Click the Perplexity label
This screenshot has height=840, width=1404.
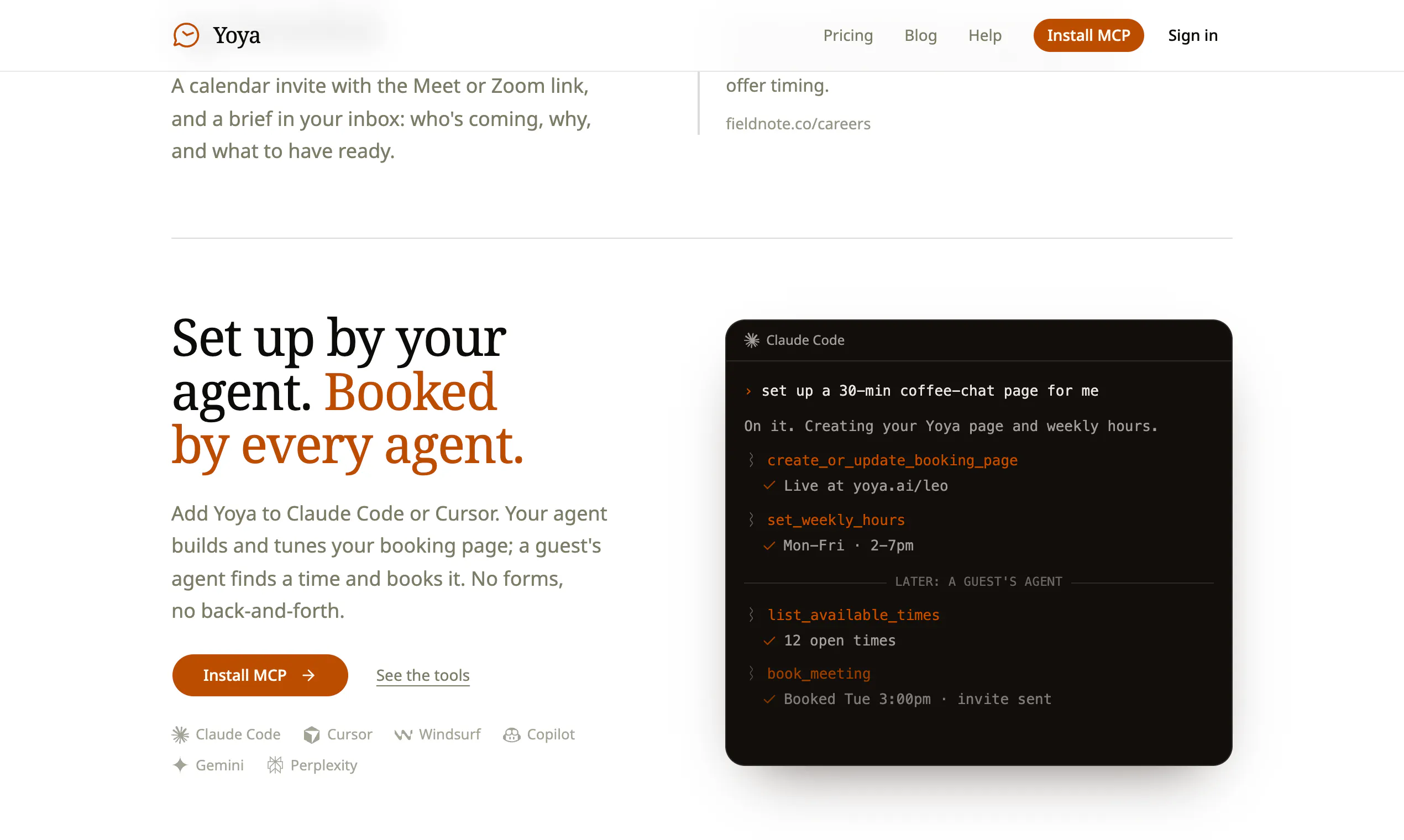point(323,765)
